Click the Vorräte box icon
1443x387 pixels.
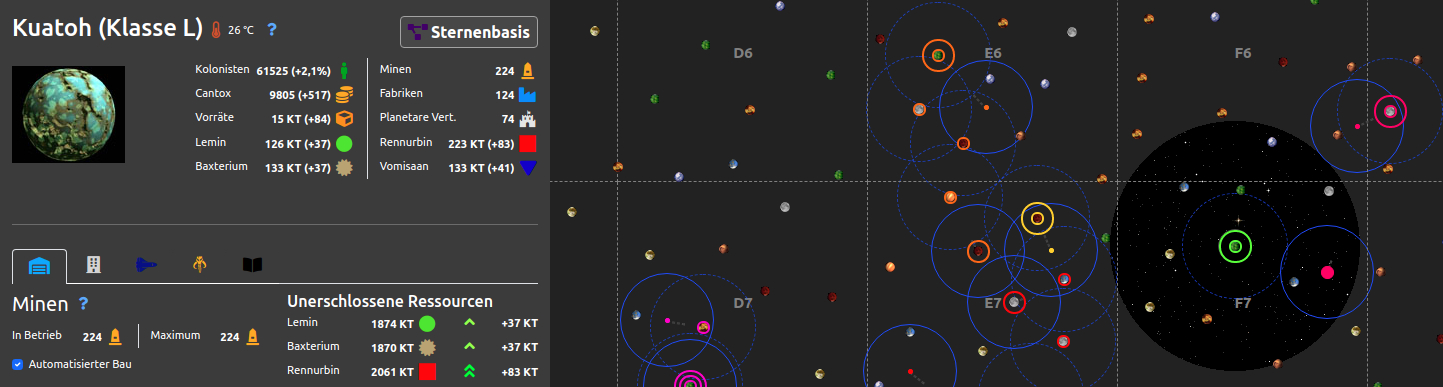(x=344, y=119)
